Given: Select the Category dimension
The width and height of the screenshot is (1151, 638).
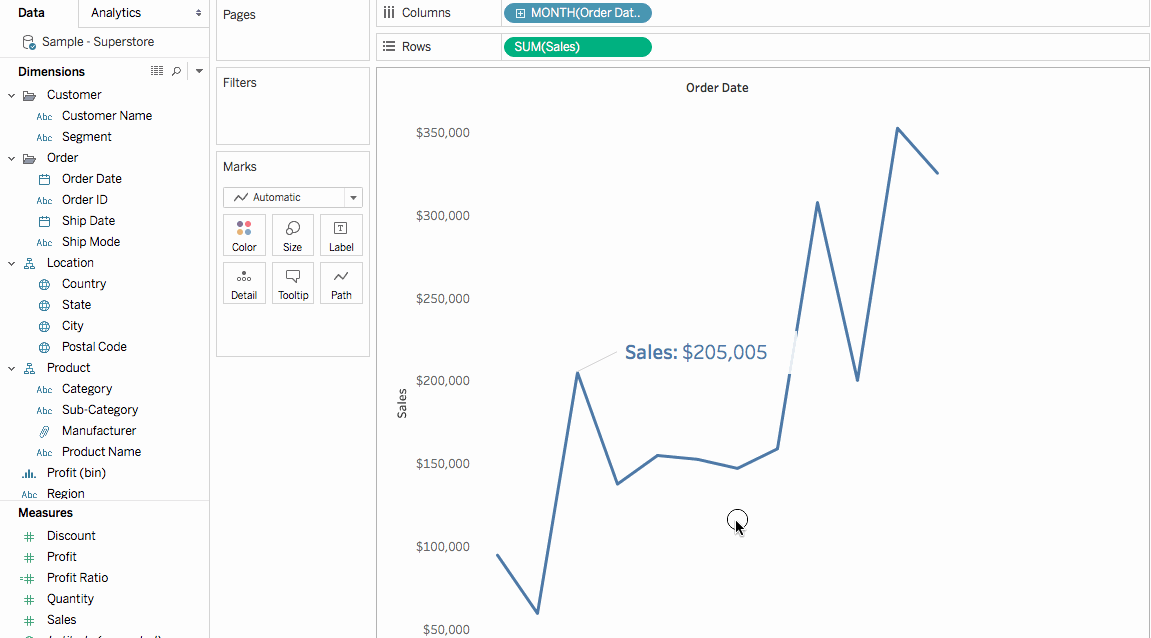Looking at the screenshot, I should point(87,388).
